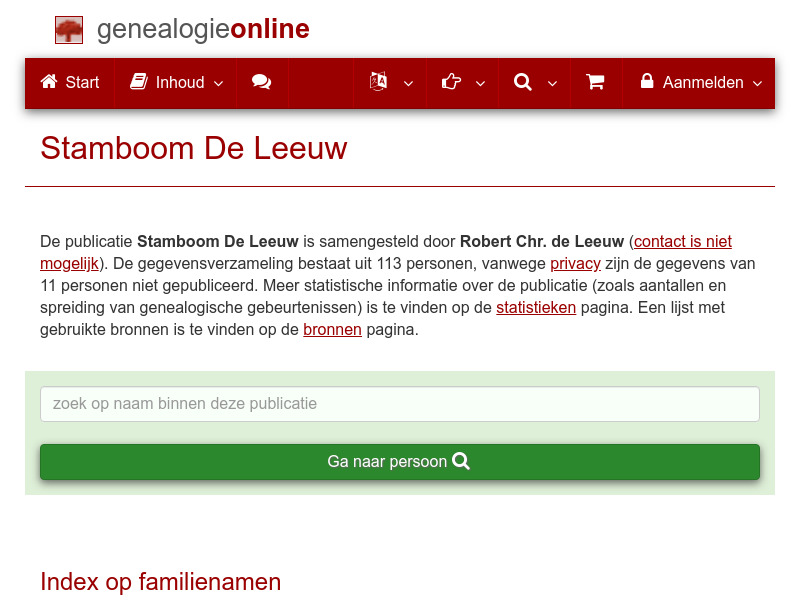The image size is (800, 600).
Task: Open the Inhoud menu item
Action: point(179,82)
